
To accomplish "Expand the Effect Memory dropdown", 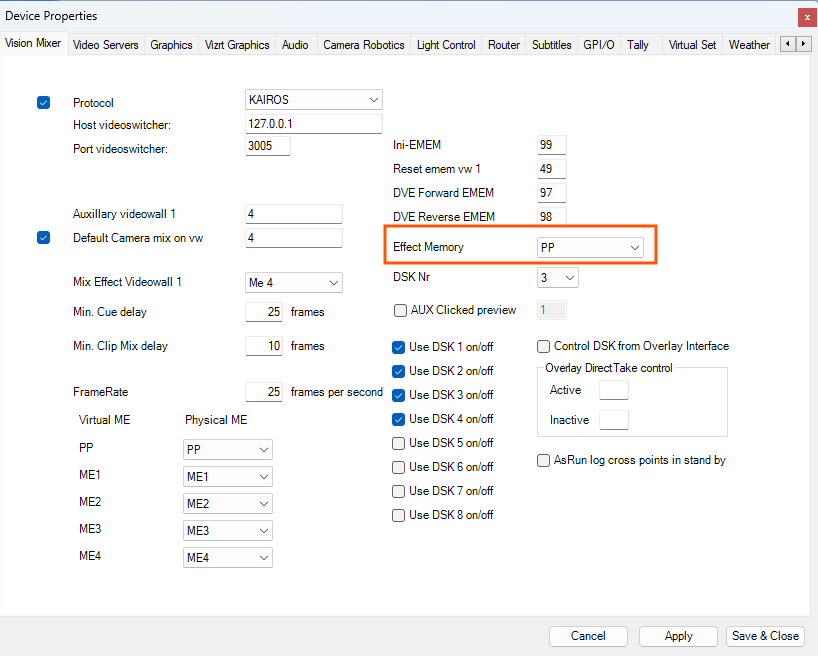I will coord(589,247).
